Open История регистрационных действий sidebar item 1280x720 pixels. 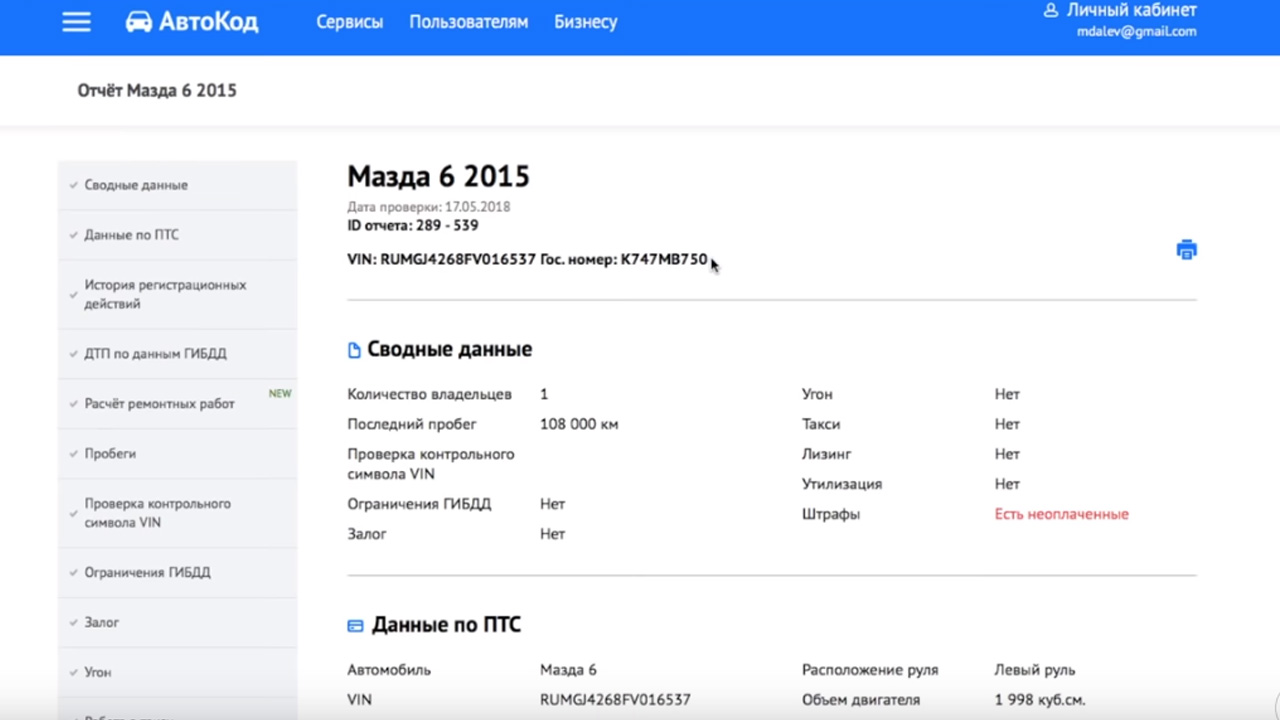click(x=177, y=294)
